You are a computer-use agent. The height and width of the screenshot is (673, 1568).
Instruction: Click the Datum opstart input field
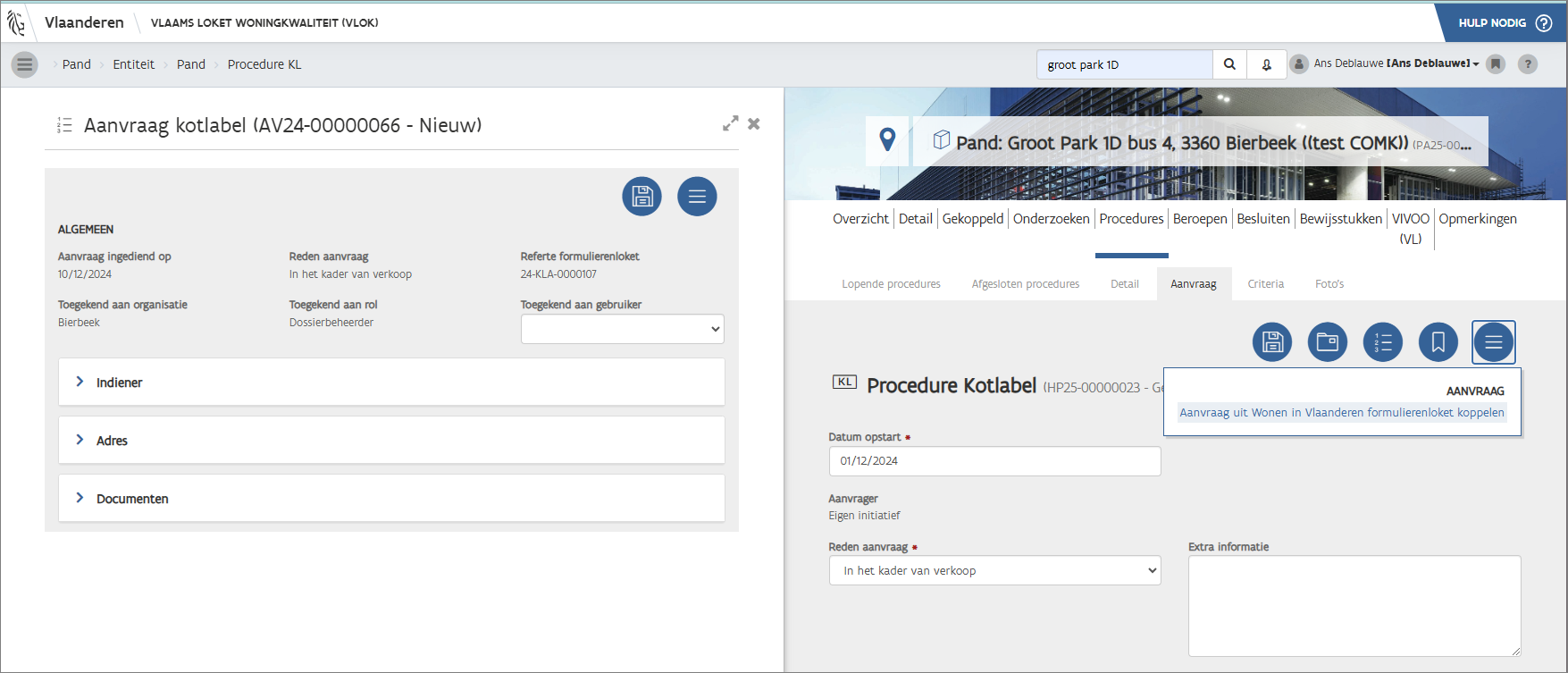(x=994, y=461)
